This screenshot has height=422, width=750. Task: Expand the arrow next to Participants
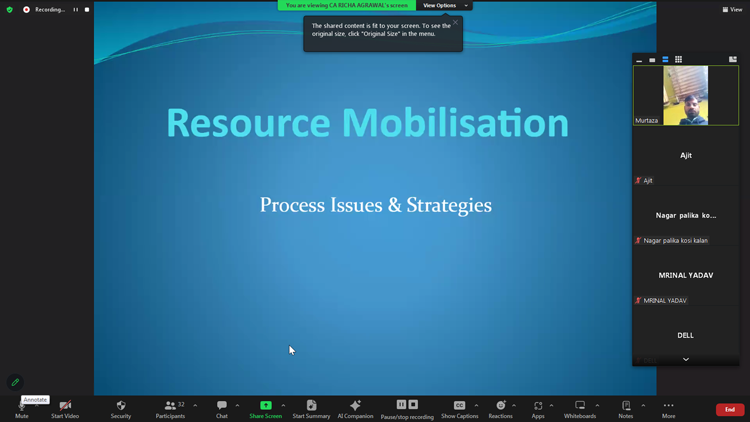click(x=195, y=405)
